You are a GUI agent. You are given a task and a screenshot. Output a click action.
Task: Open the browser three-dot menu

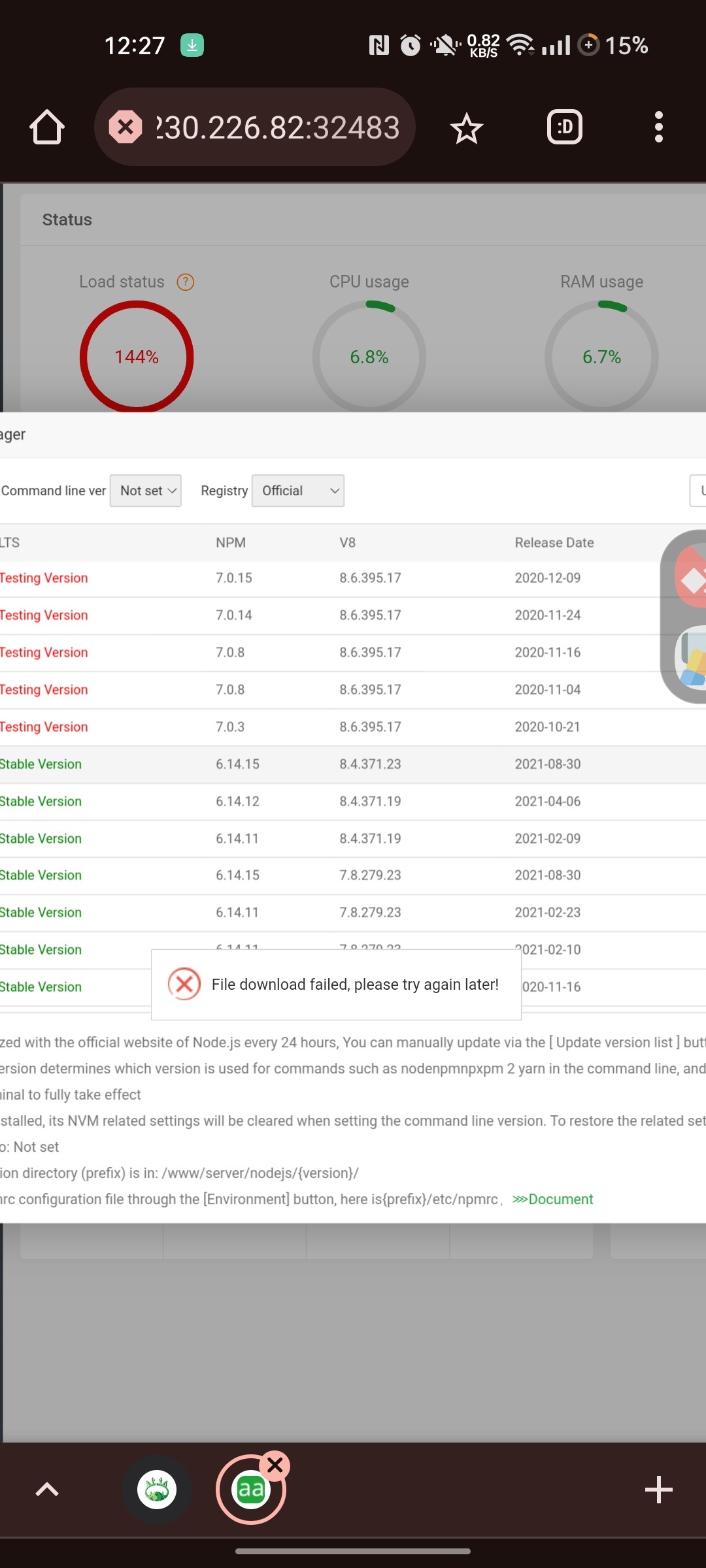click(x=659, y=127)
